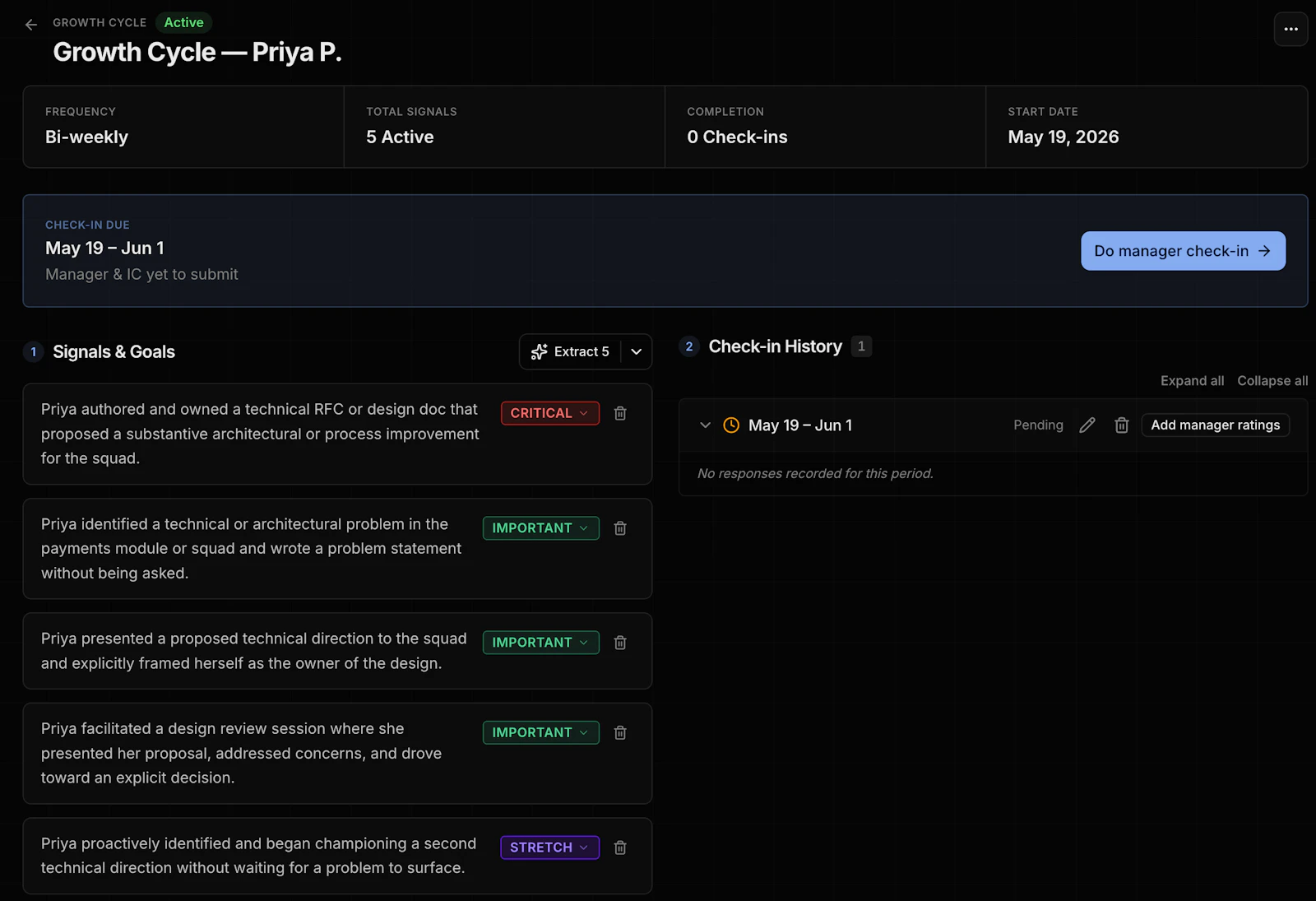Click Collapse all link
This screenshot has height=901, width=1316.
click(1272, 381)
